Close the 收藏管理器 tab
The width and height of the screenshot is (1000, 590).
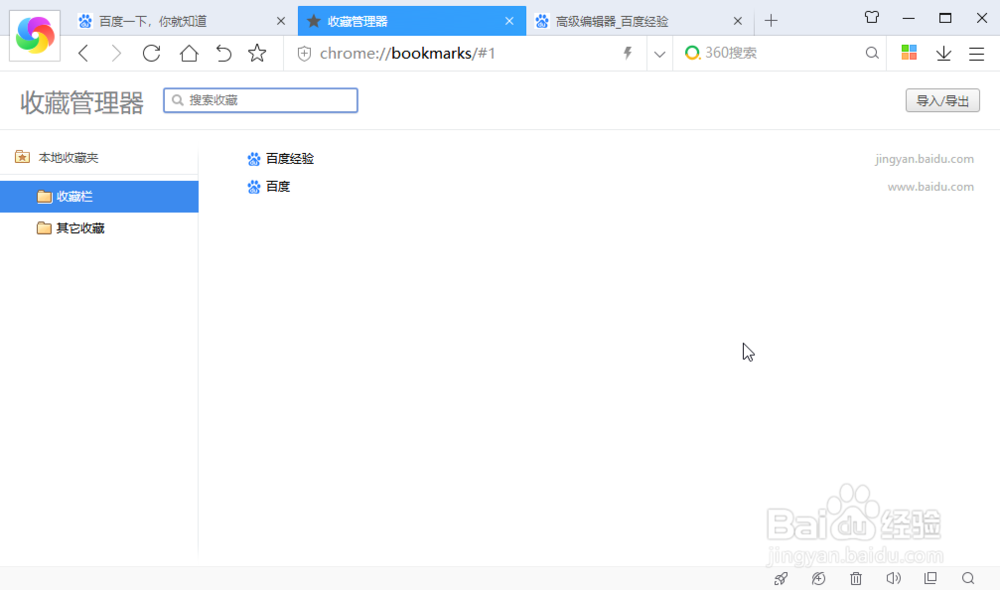tap(509, 21)
